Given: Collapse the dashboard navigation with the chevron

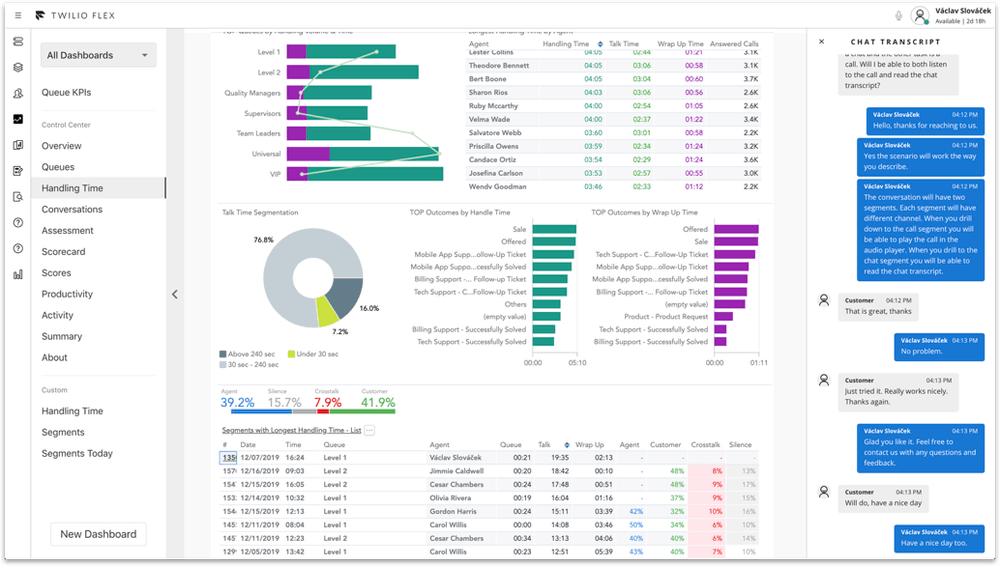Looking at the screenshot, I should [x=174, y=294].
